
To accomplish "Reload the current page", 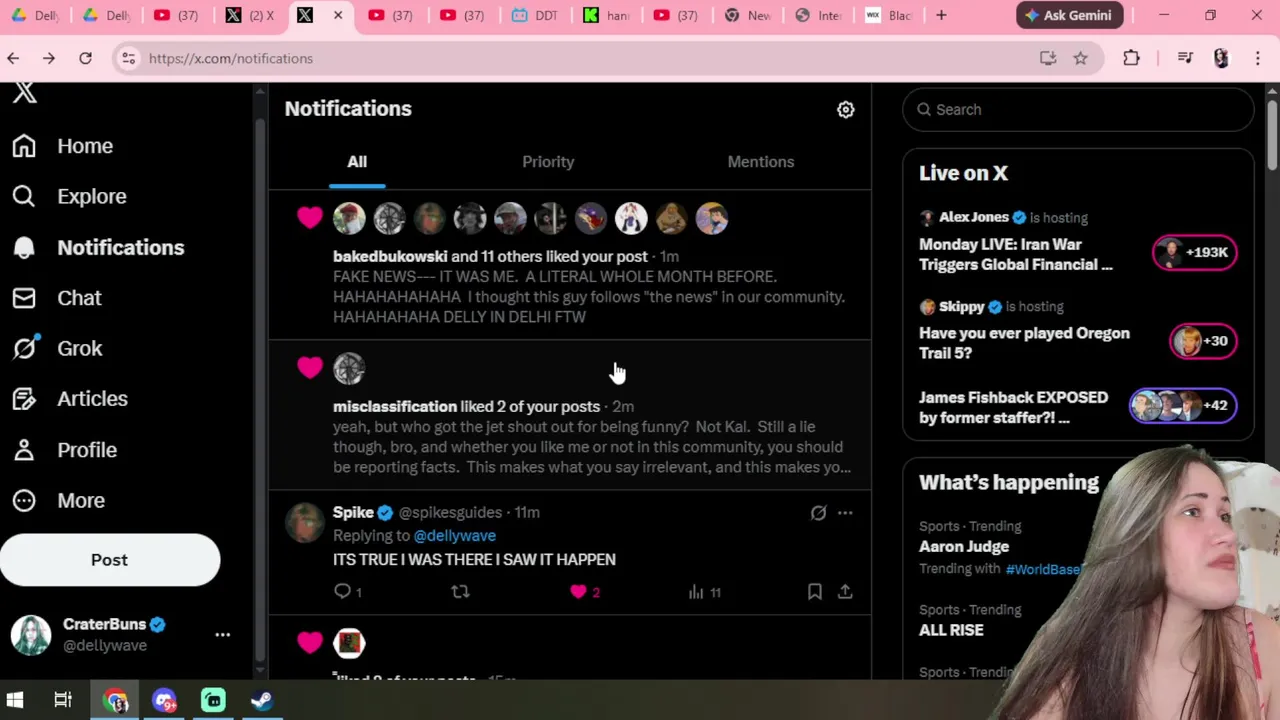I will coord(85,58).
